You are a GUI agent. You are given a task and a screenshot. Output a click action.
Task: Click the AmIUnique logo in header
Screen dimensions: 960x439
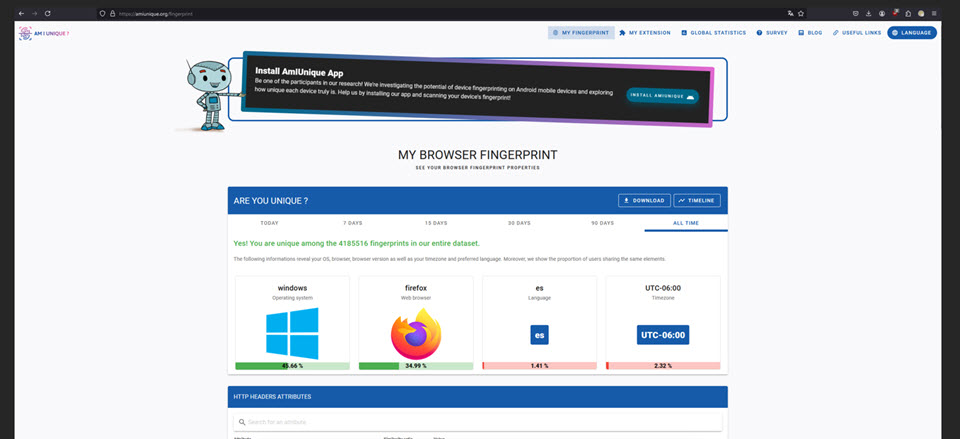(43, 33)
